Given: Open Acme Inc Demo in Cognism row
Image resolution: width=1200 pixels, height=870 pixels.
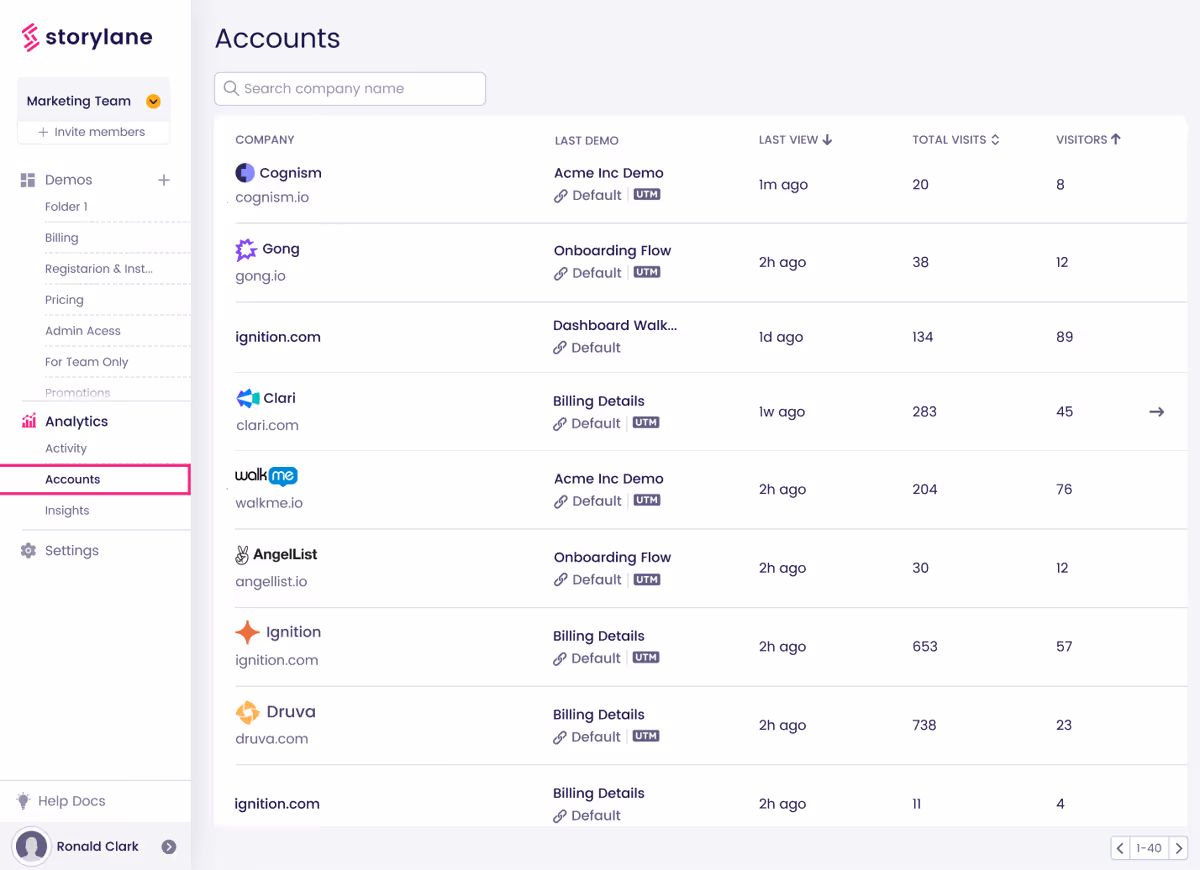Looking at the screenshot, I should coord(609,173).
